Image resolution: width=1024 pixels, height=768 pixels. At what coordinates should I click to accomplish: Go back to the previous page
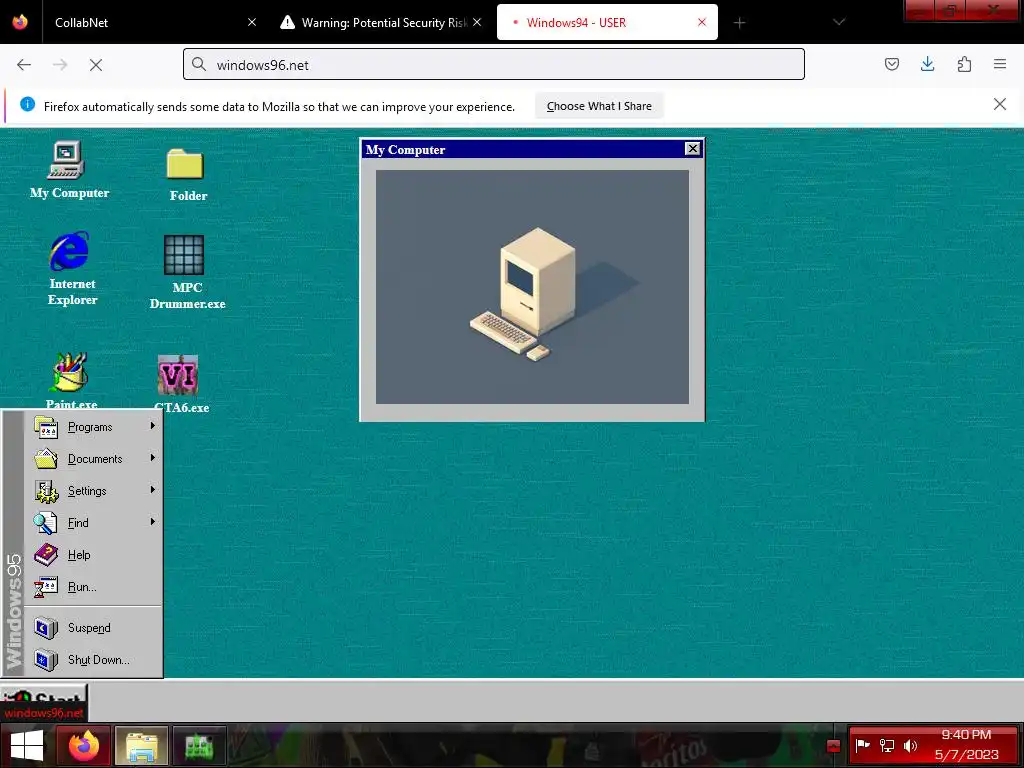24,65
